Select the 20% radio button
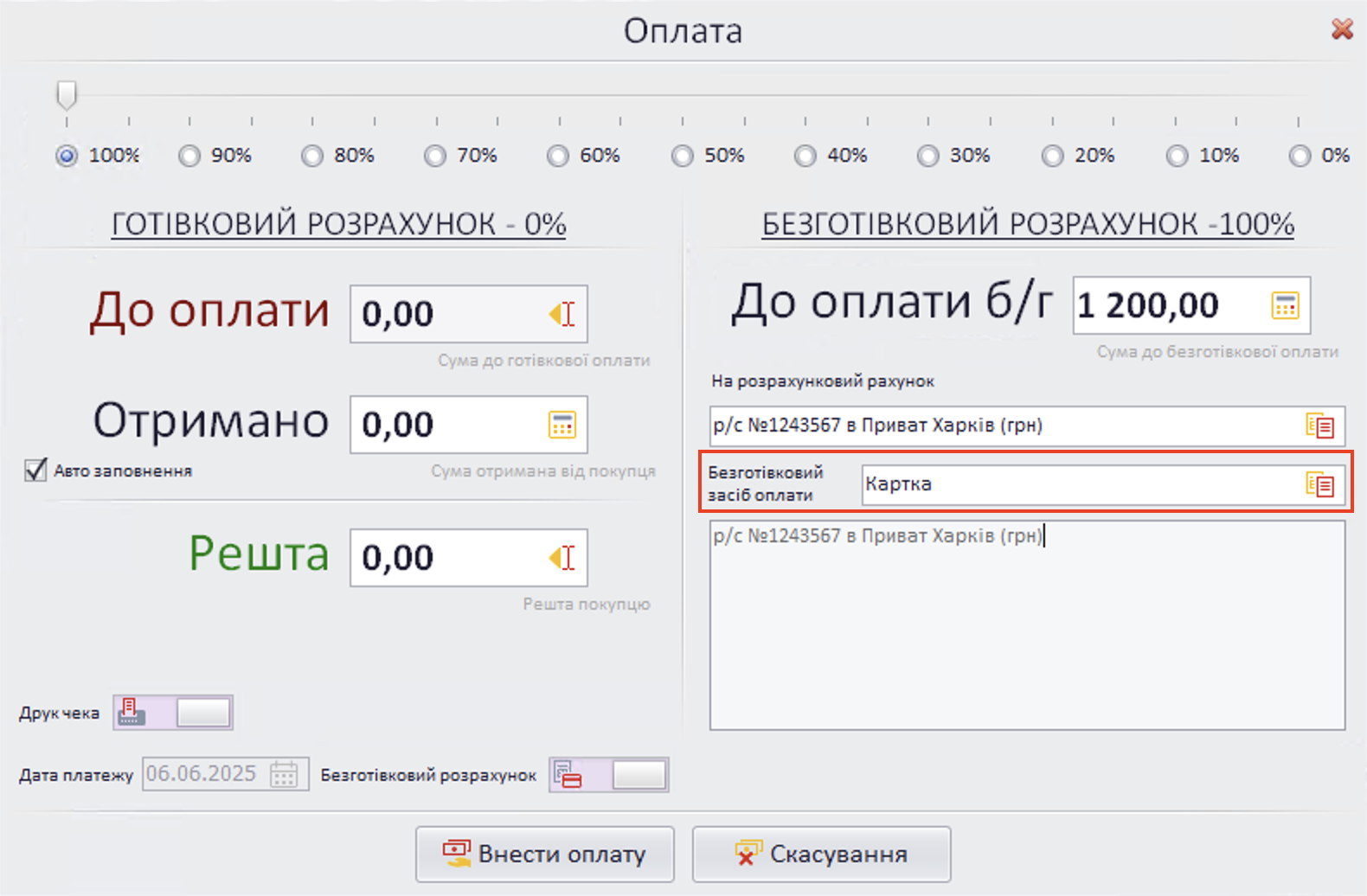 tap(1053, 156)
